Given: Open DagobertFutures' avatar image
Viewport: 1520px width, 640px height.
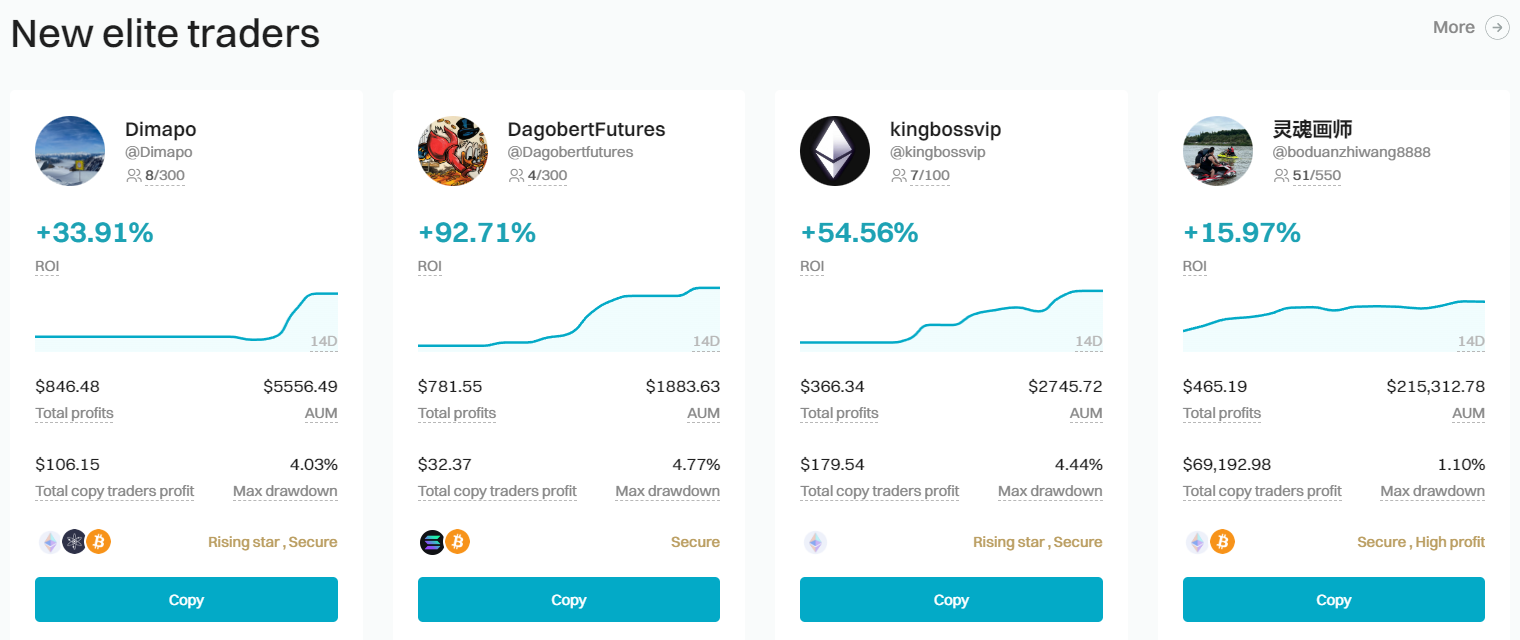Looking at the screenshot, I should [x=453, y=151].
